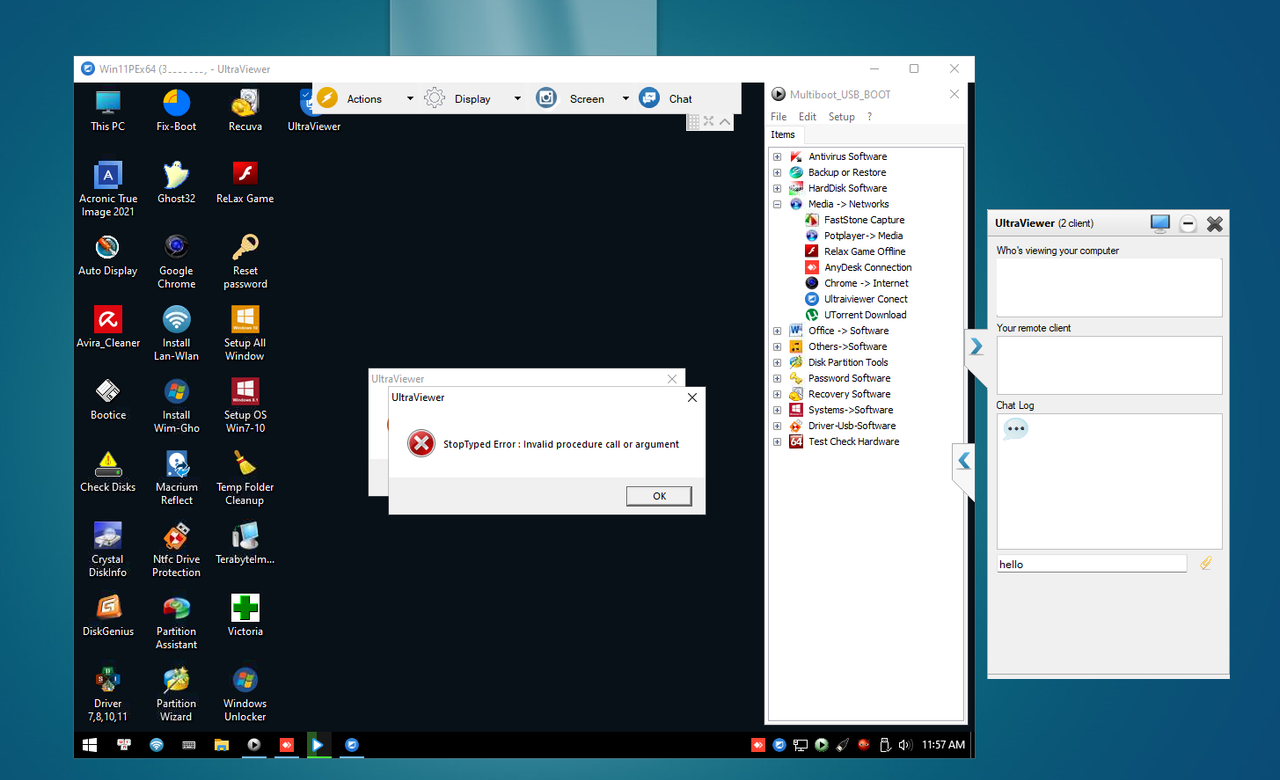Select the Temp Folder Cleanup broom icon
The height and width of the screenshot is (780, 1280).
pos(245,478)
